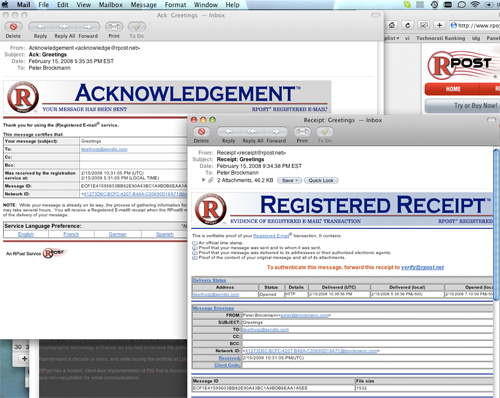Open the Format menu

(x=175, y=5)
